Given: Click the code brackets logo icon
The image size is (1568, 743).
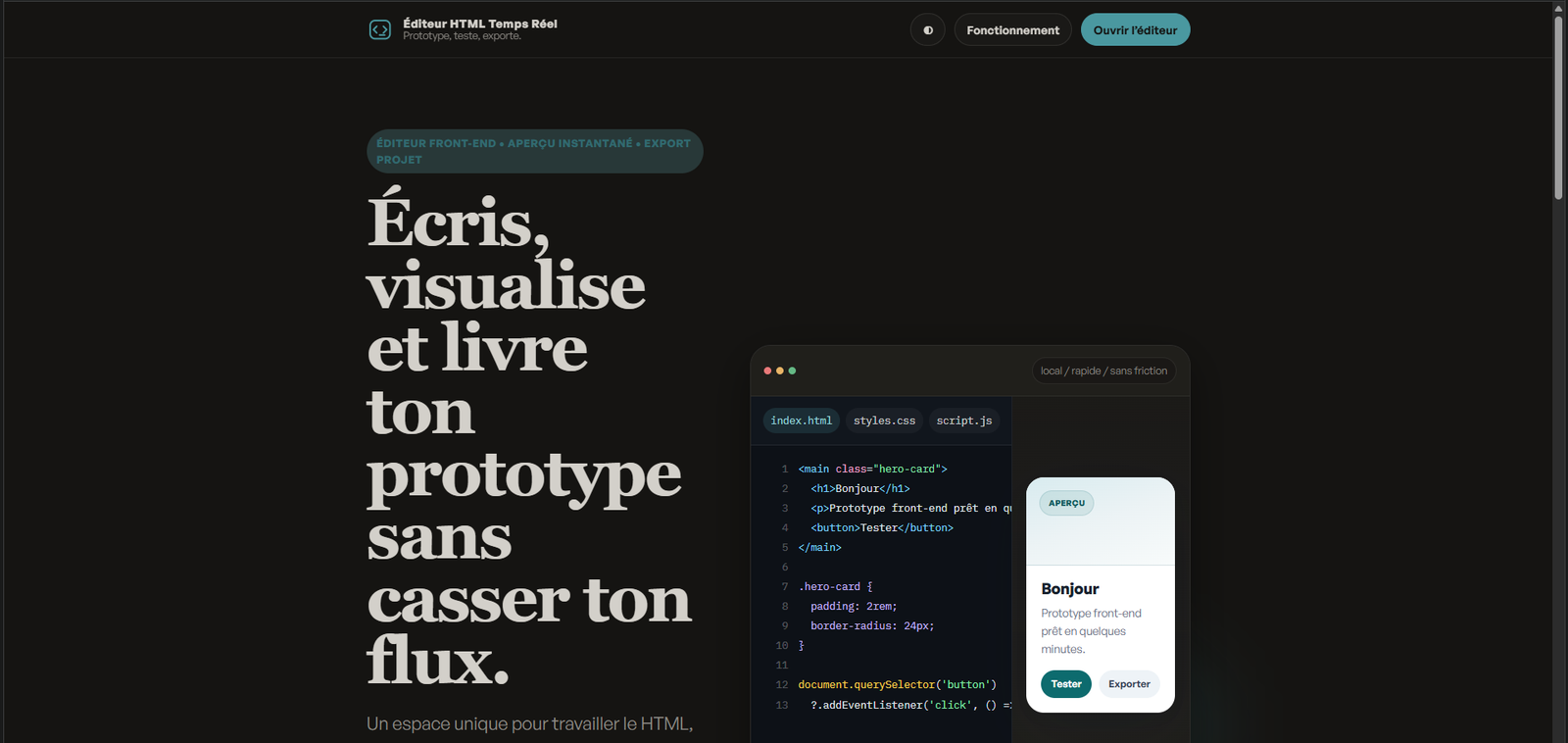Looking at the screenshot, I should [379, 30].
